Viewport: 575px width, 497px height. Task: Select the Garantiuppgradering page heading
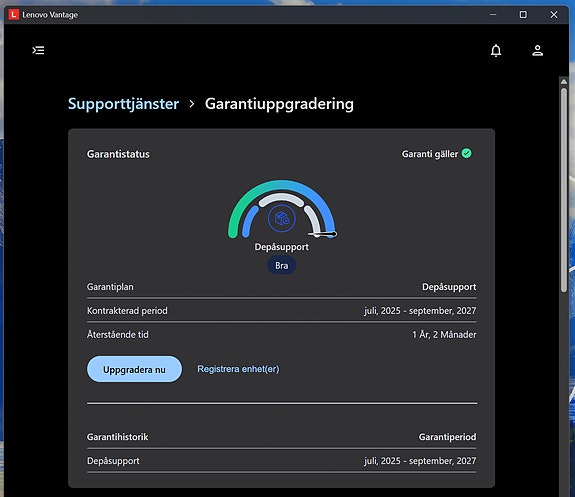coord(279,104)
